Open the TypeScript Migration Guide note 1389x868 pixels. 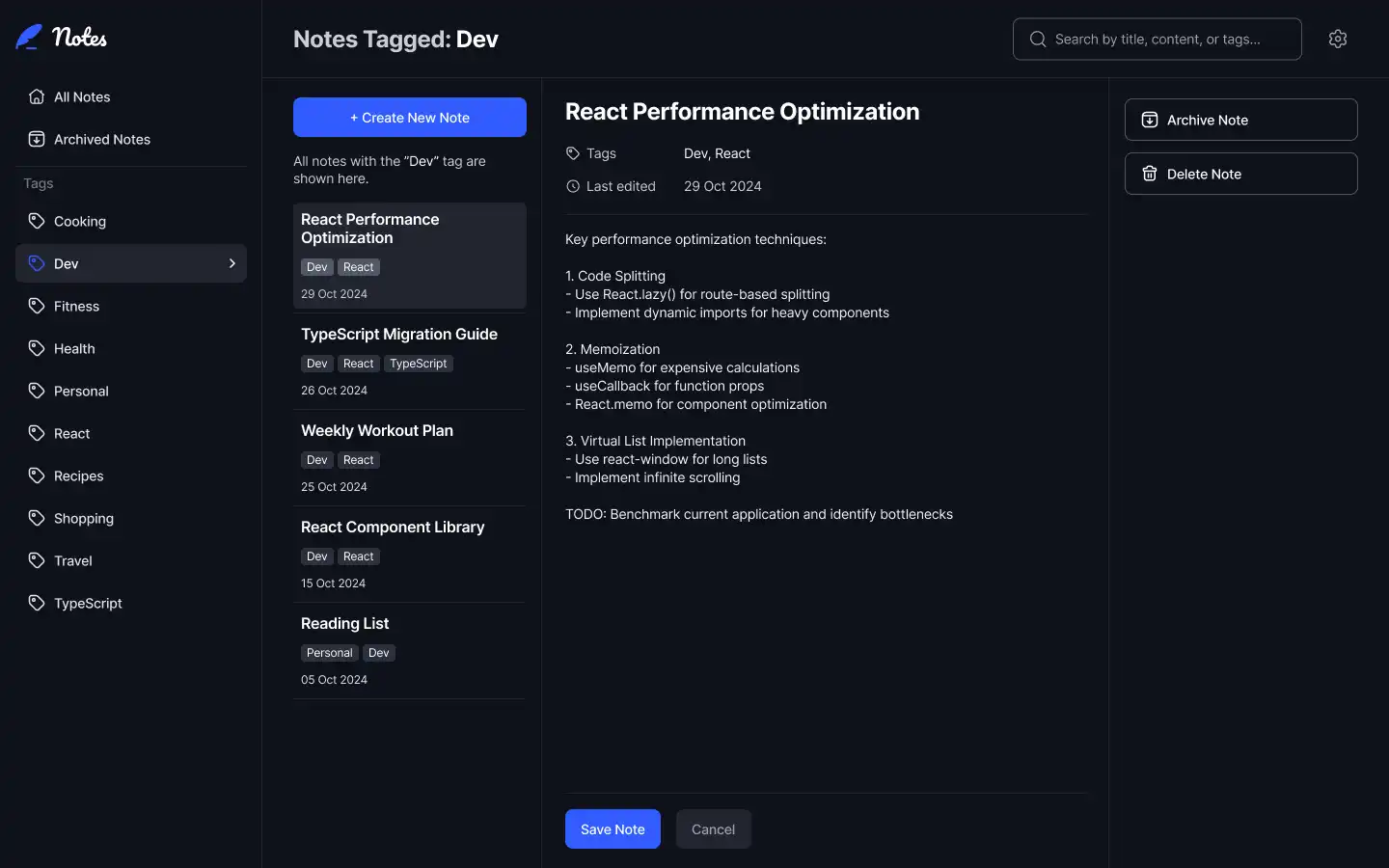(399, 335)
